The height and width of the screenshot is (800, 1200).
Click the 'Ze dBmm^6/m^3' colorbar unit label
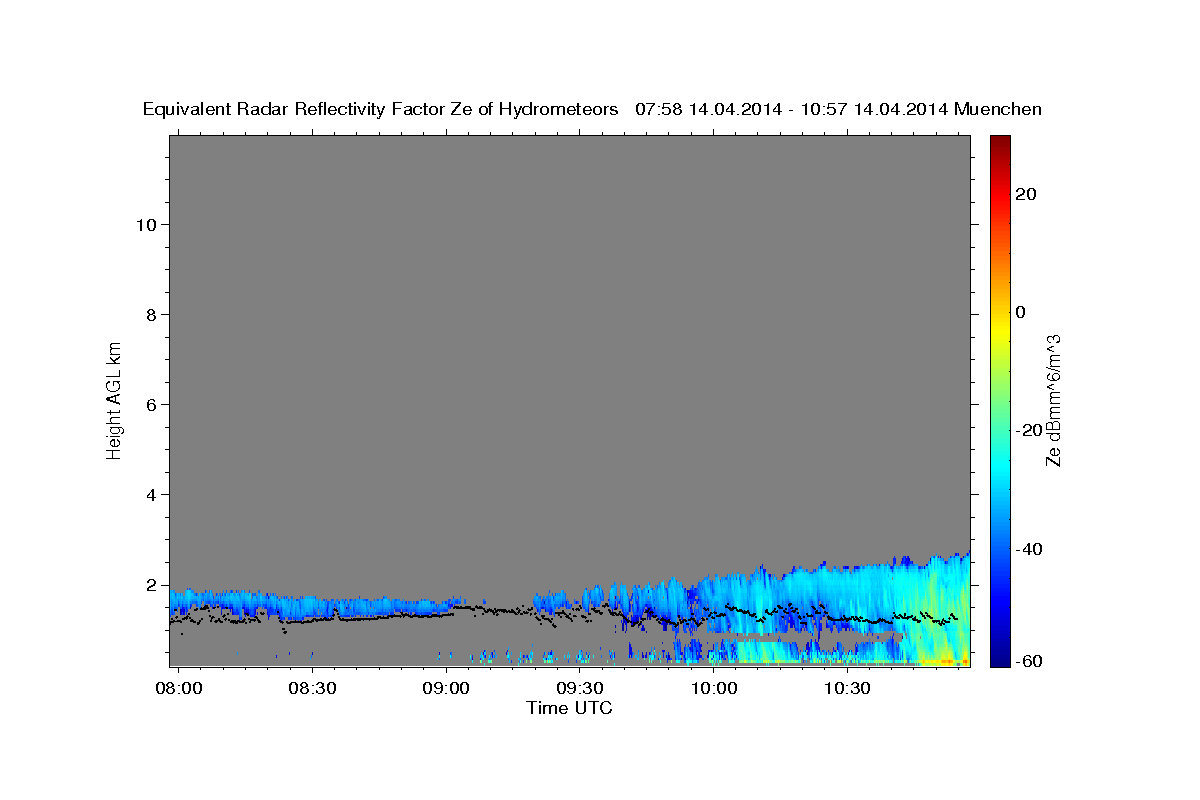1053,400
